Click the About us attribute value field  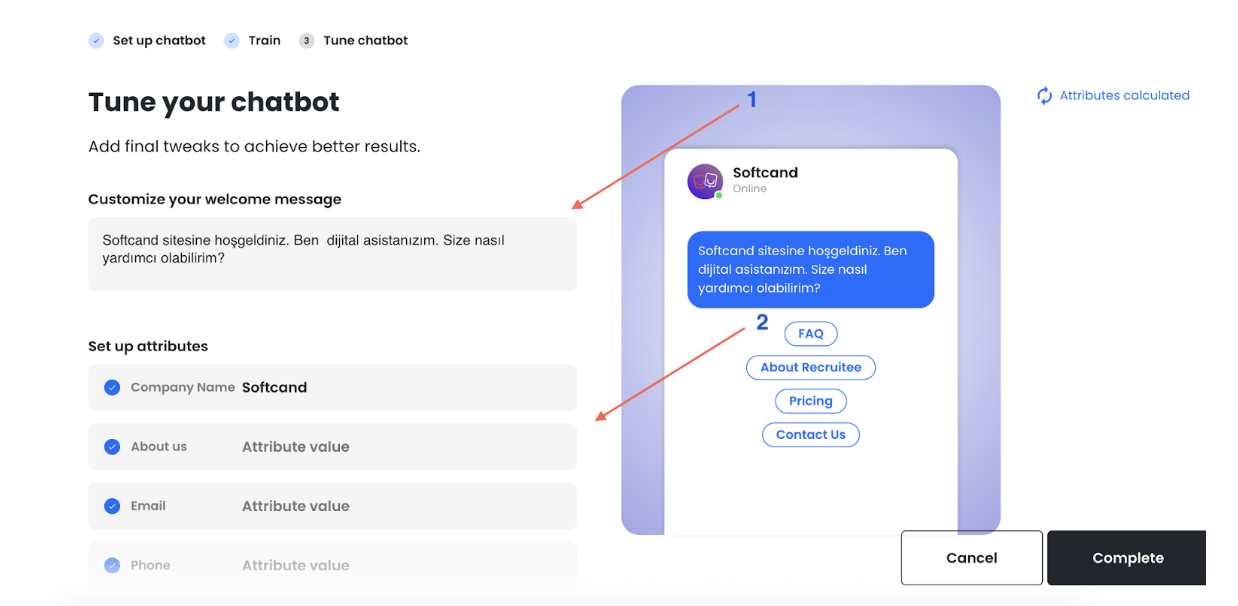pyautogui.click(x=402, y=447)
